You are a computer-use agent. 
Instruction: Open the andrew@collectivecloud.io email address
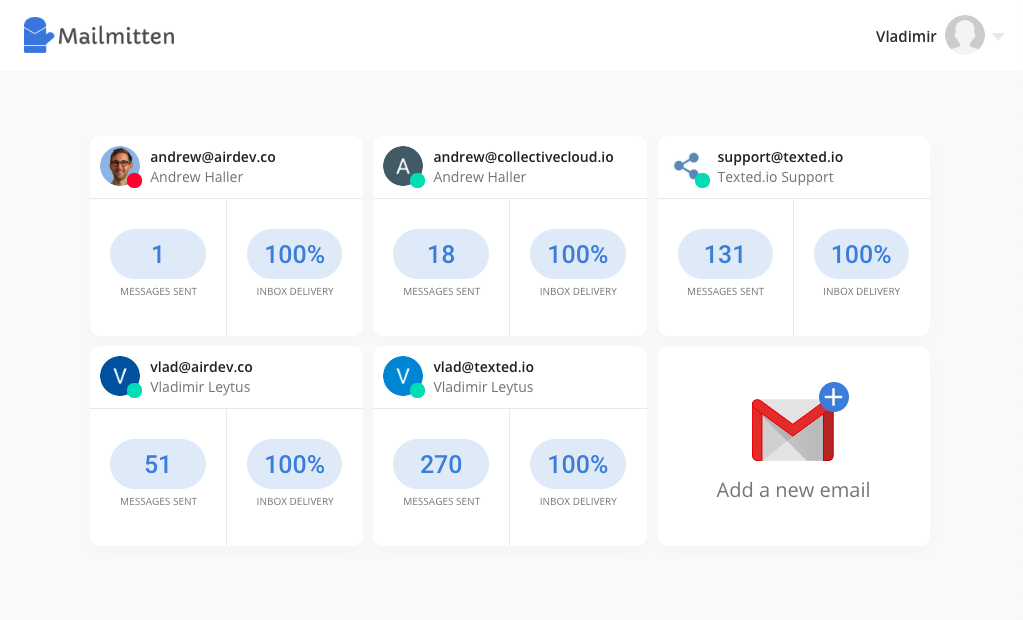point(523,157)
